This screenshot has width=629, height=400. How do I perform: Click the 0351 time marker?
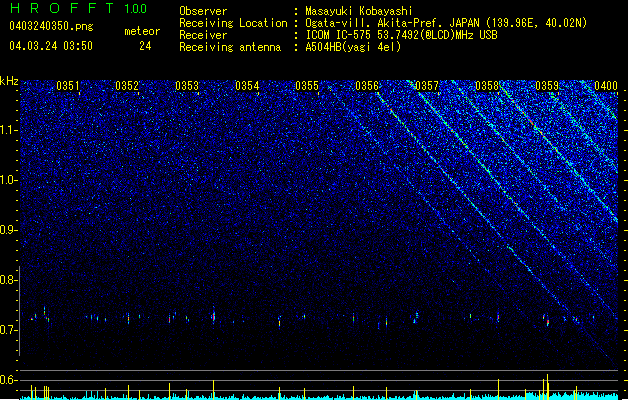pyautogui.click(x=68, y=86)
